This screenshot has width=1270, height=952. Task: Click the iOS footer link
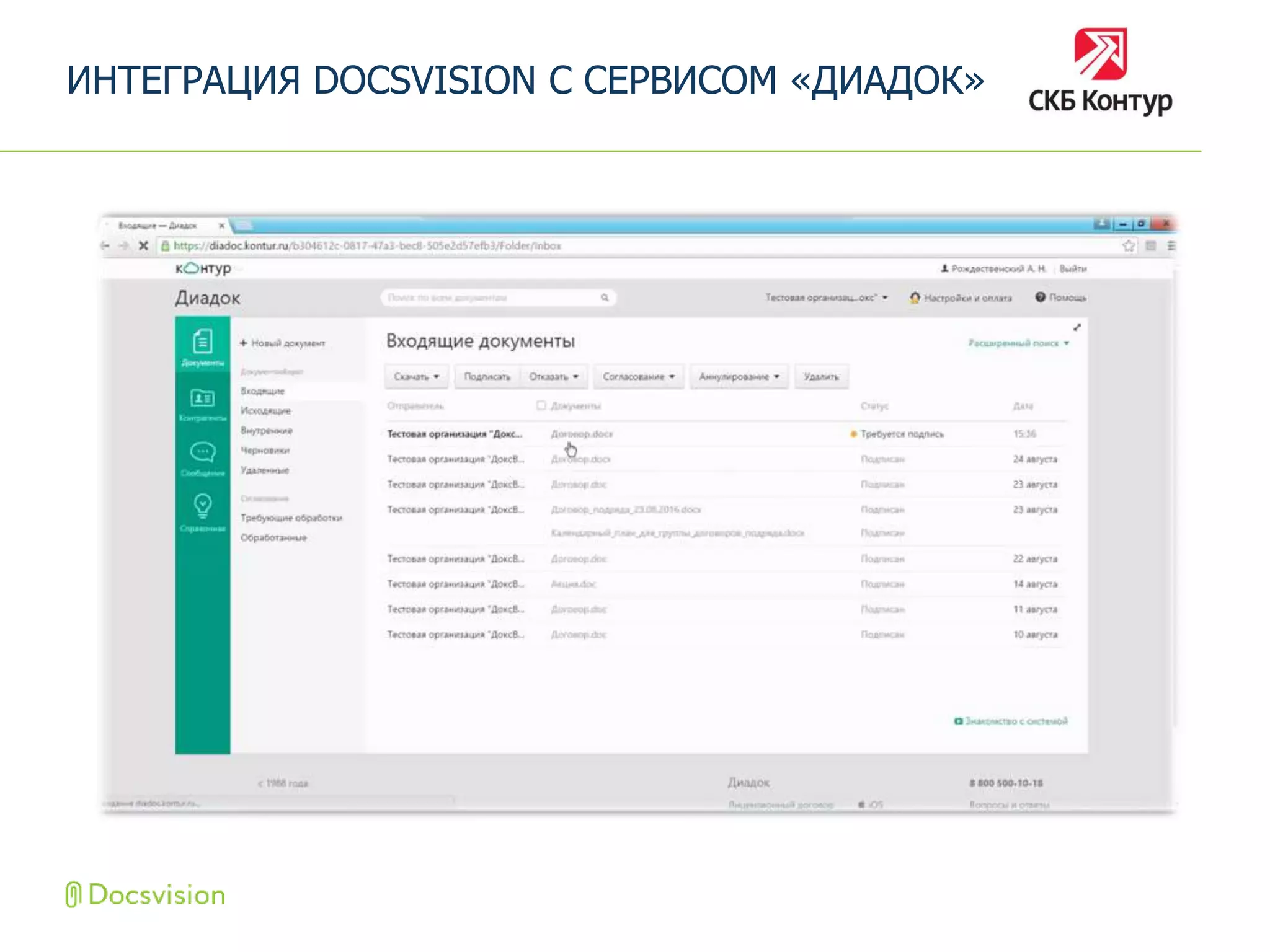871,804
